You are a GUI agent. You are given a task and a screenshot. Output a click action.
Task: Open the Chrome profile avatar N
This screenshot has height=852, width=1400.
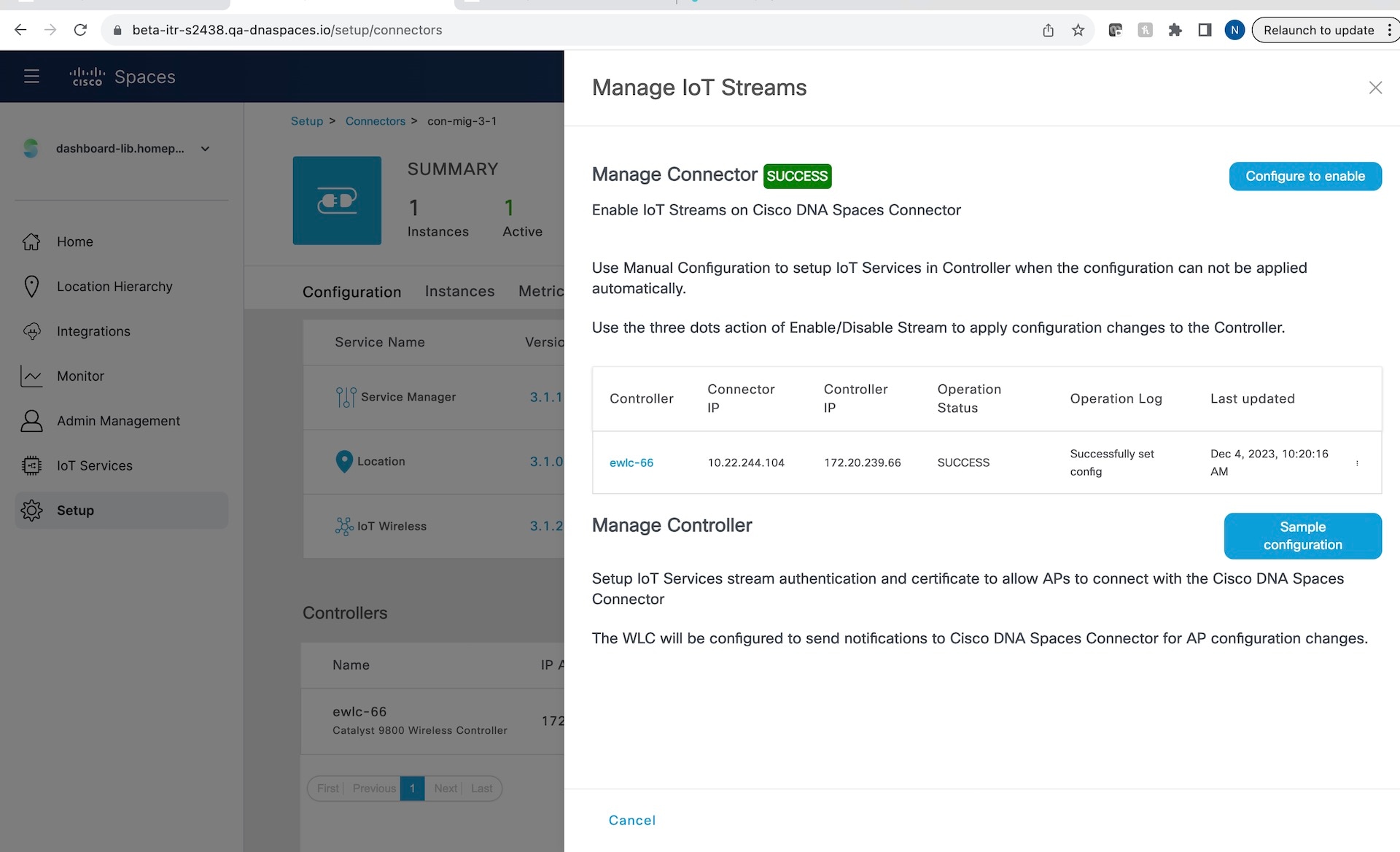point(1234,30)
